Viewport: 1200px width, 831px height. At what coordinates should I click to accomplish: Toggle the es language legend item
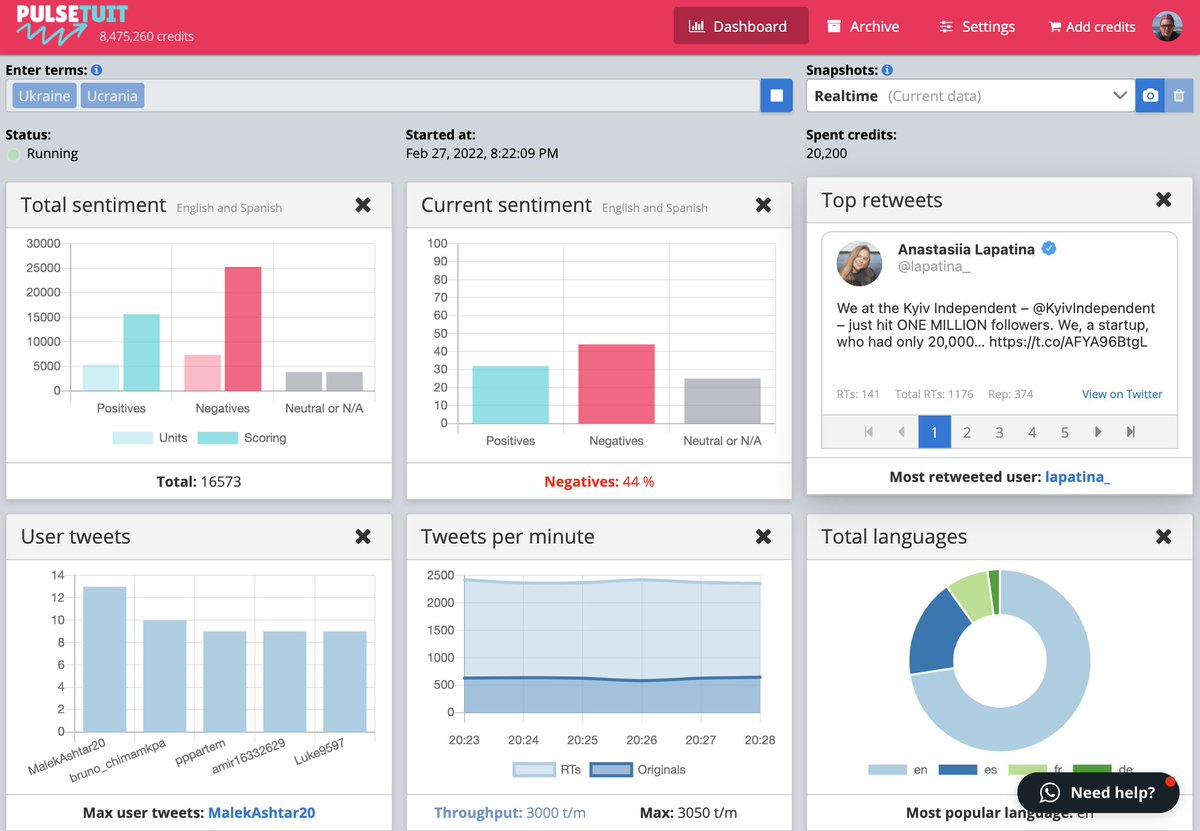coord(967,770)
